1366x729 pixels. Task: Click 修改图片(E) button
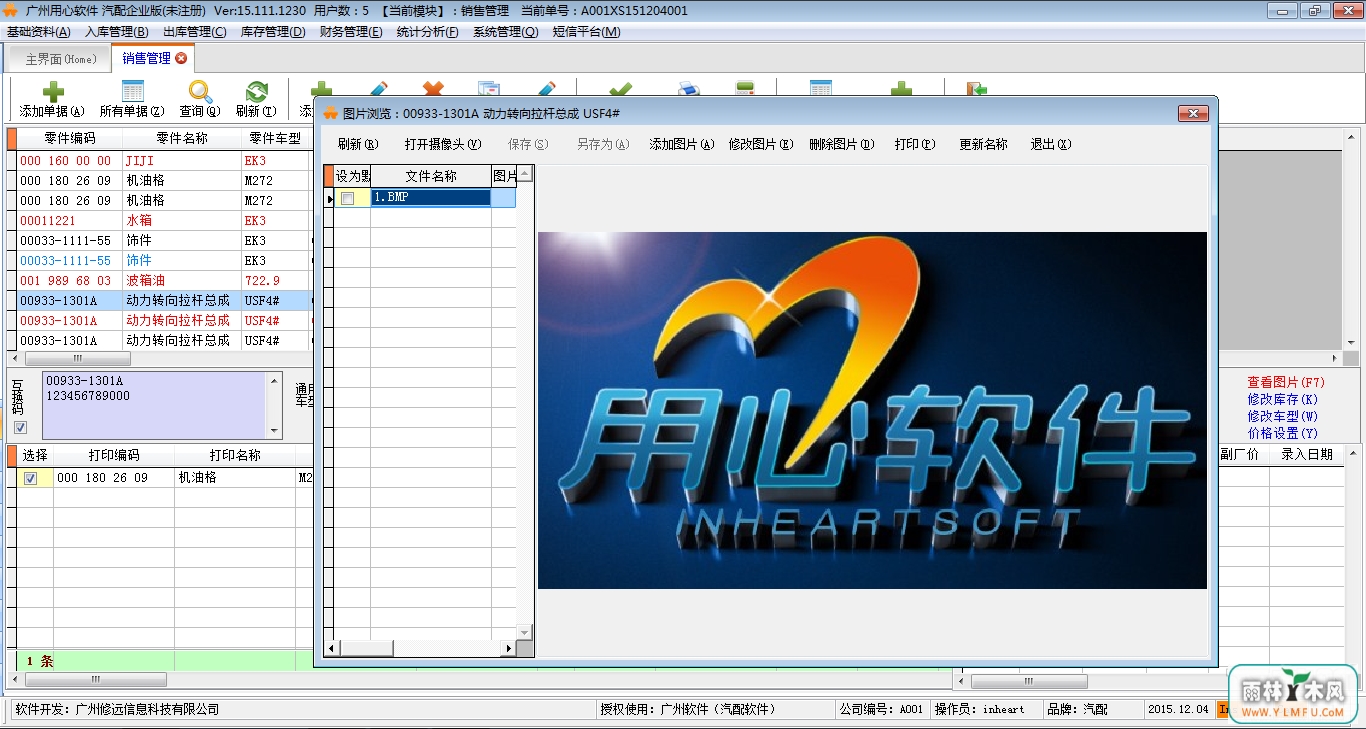[760, 145]
